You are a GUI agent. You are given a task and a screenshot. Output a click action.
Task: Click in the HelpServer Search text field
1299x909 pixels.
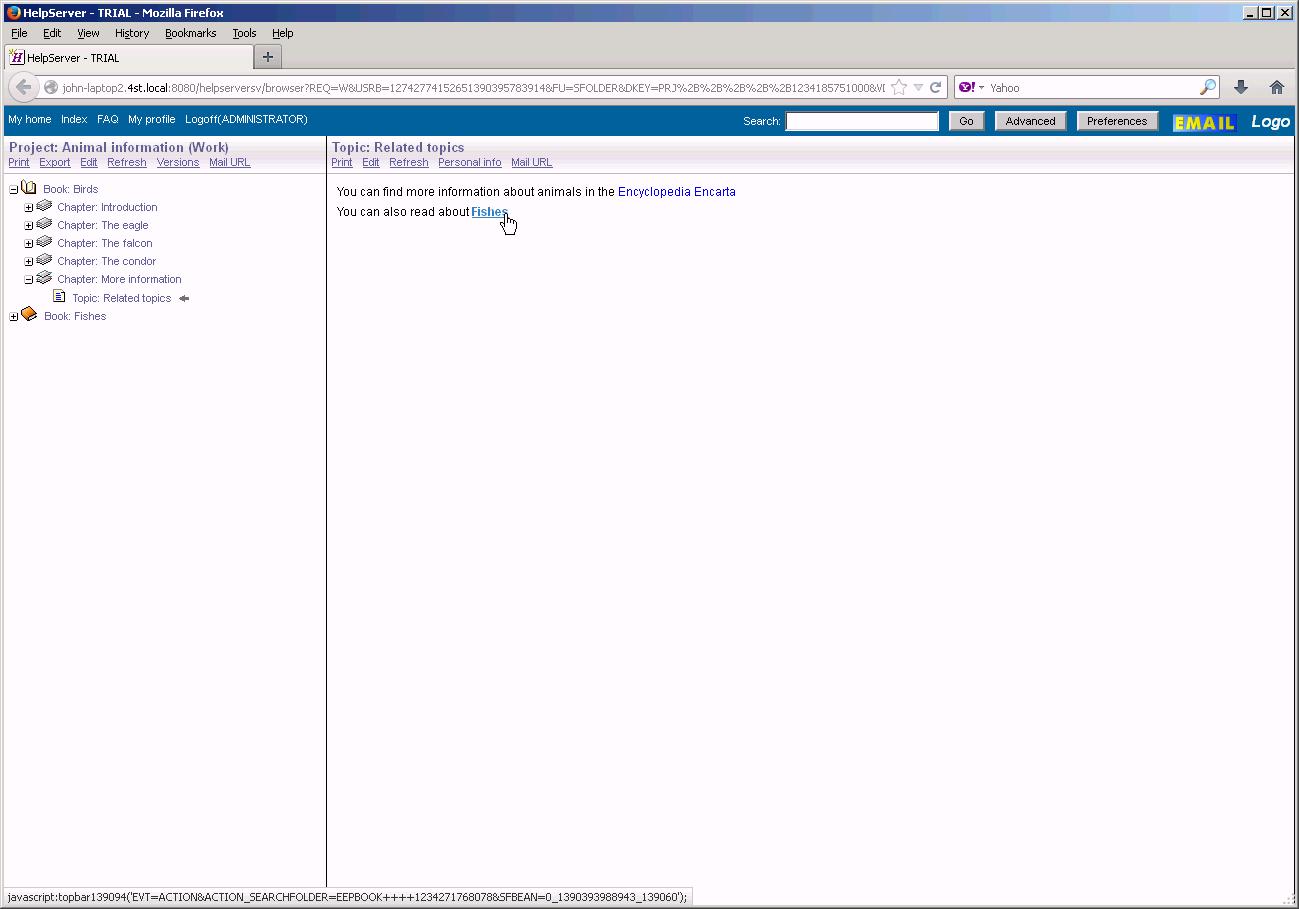click(x=861, y=121)
